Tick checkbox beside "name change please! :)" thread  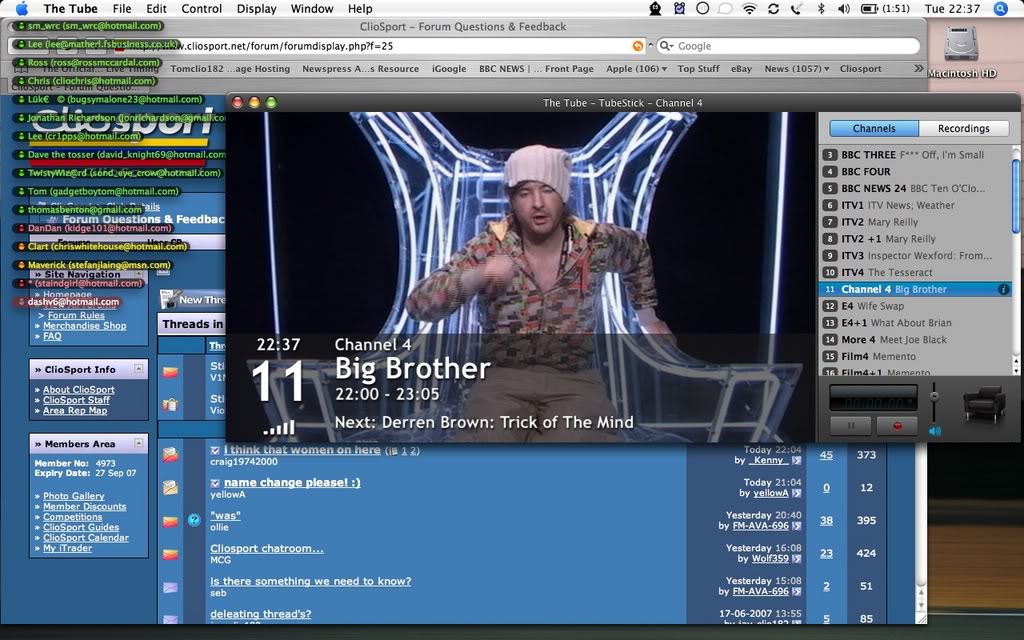pyautogui.click(x=215, y=483)
